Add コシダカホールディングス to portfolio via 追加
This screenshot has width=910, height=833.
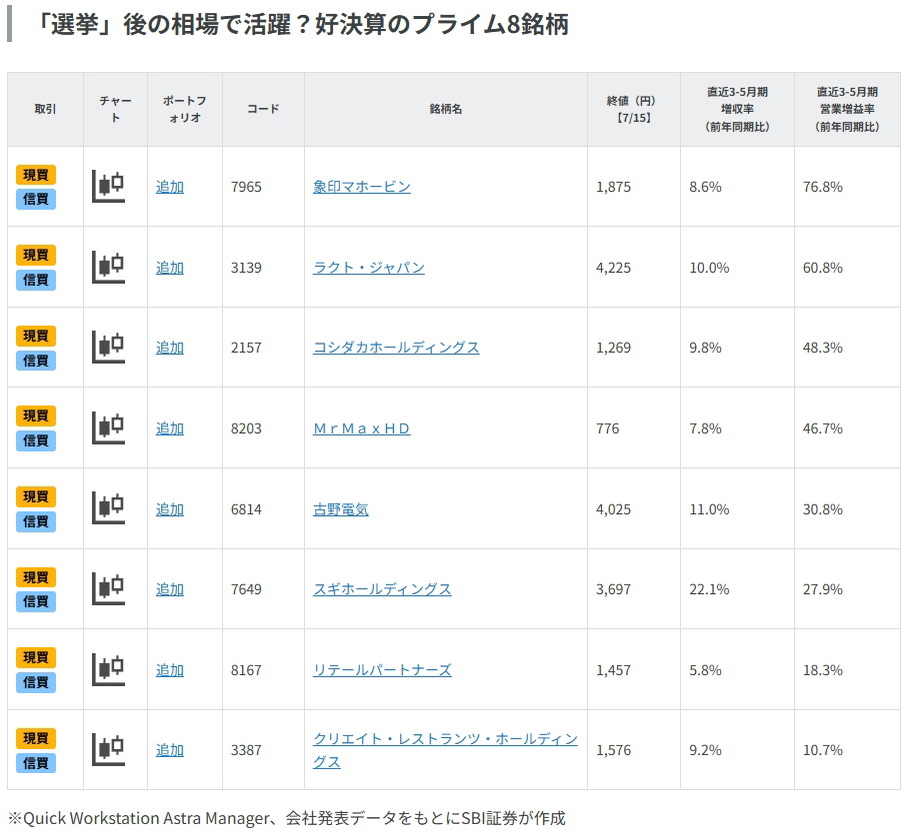[170, 348]
